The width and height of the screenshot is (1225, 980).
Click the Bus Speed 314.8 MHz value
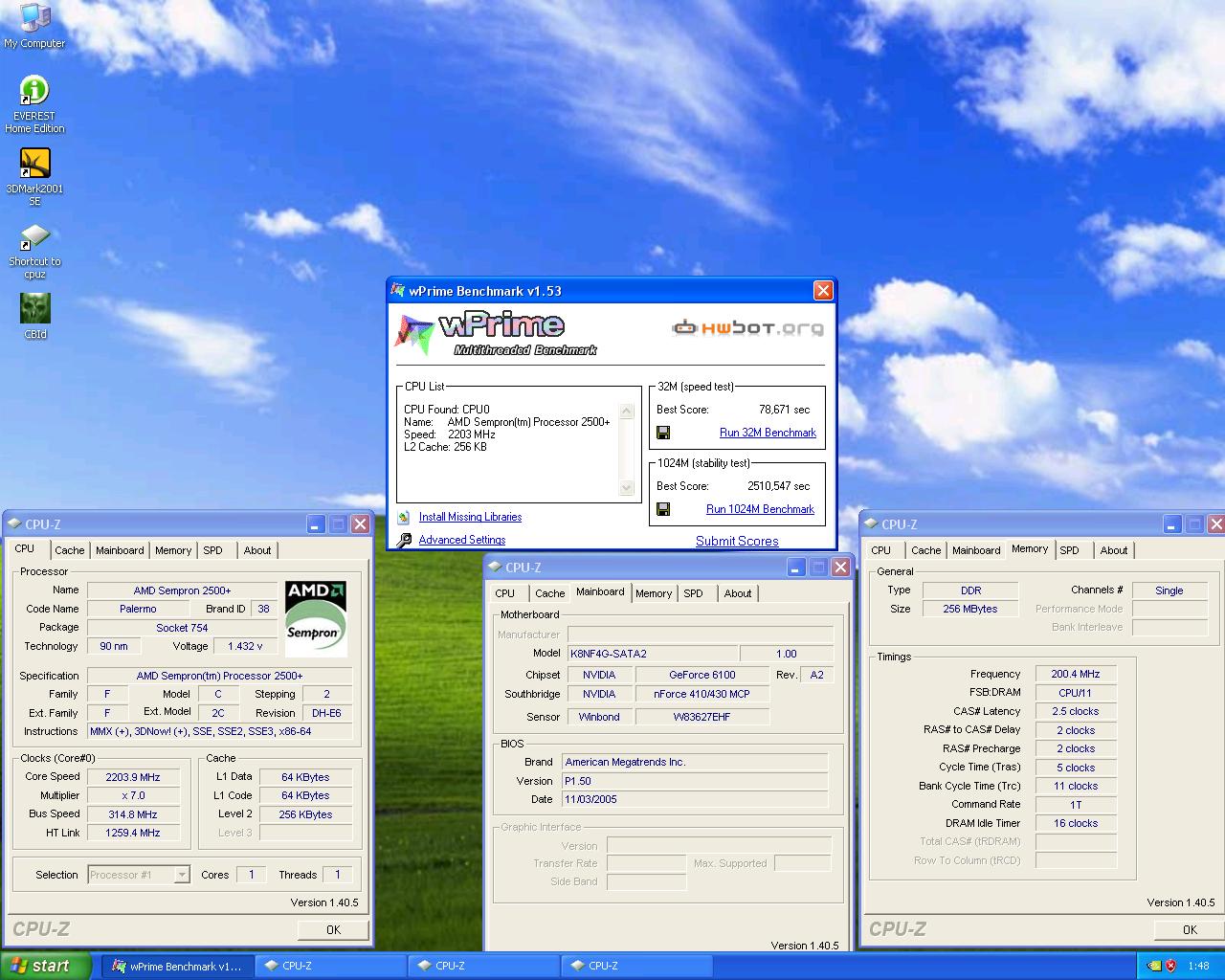133,814
